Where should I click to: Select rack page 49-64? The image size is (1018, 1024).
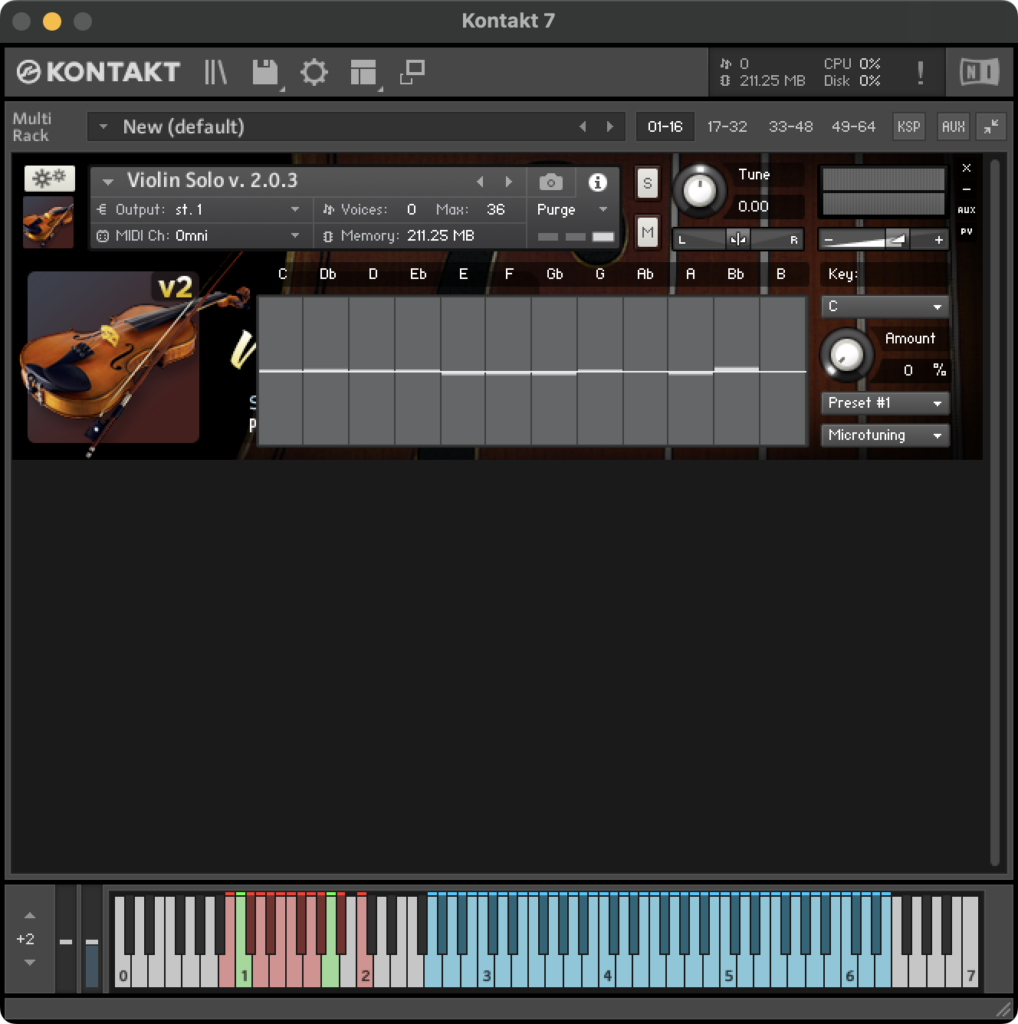pos(853,127)
